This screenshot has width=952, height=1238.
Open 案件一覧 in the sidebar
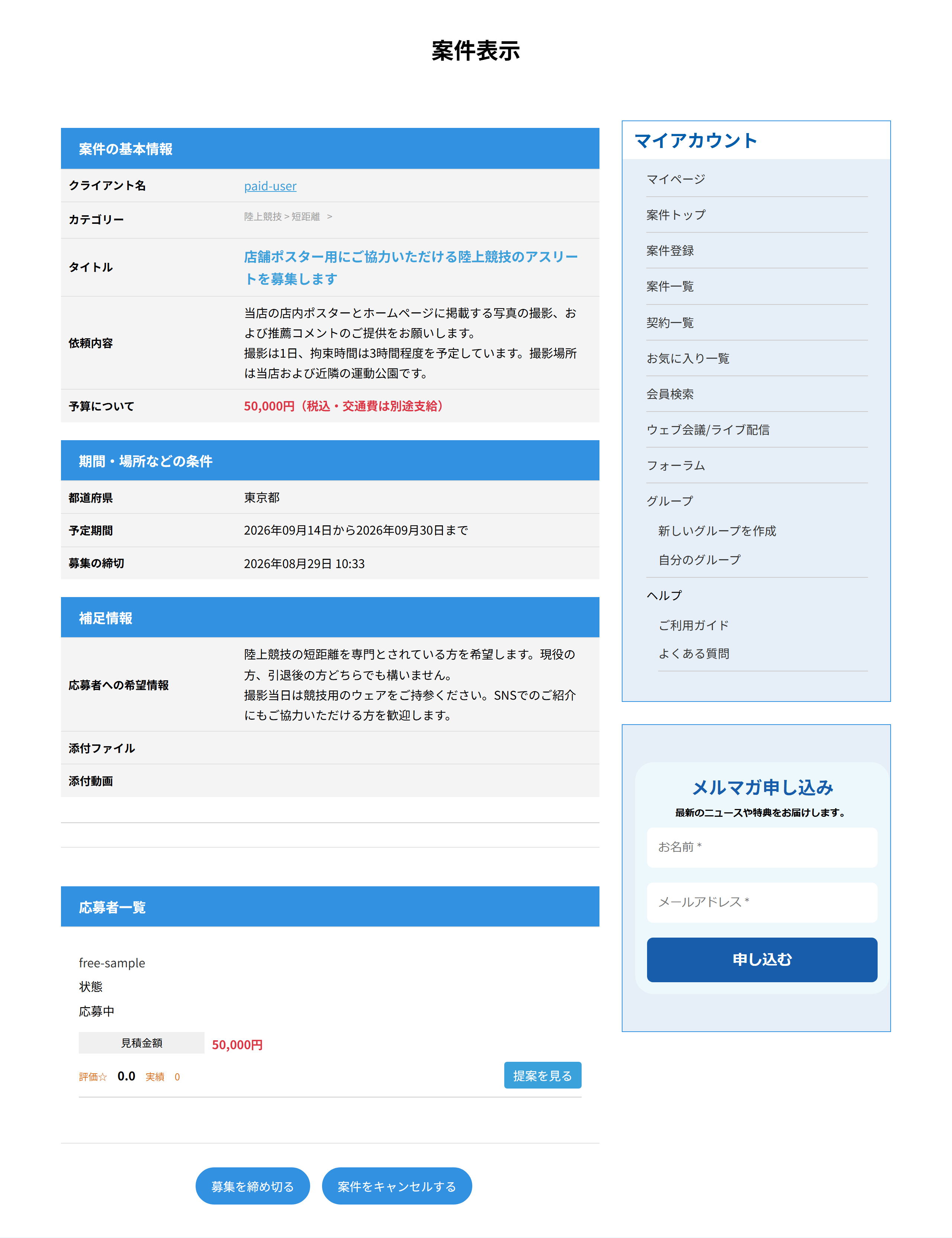click(x=670, y=286)
